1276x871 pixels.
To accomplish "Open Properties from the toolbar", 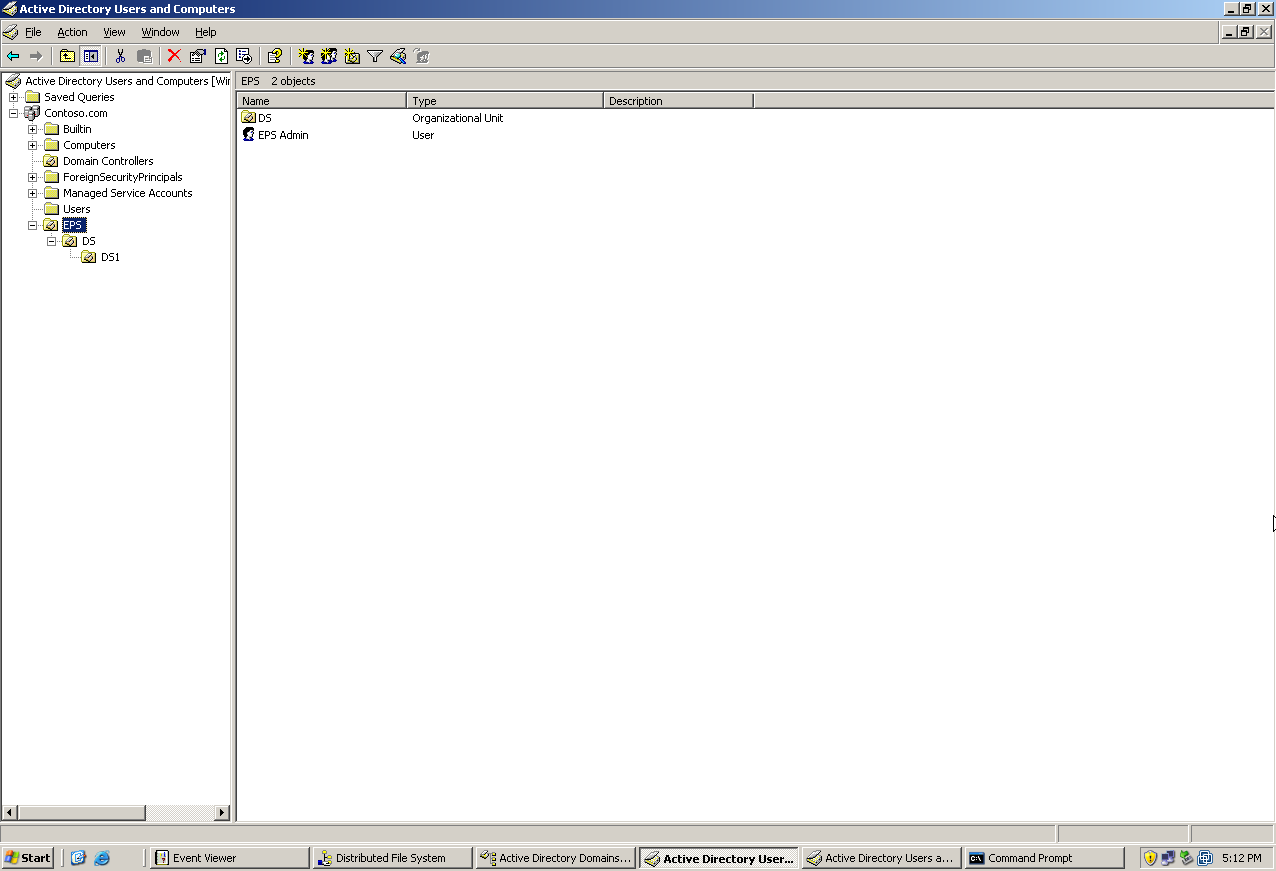I will pyautogui.click(x=197, y=56).
